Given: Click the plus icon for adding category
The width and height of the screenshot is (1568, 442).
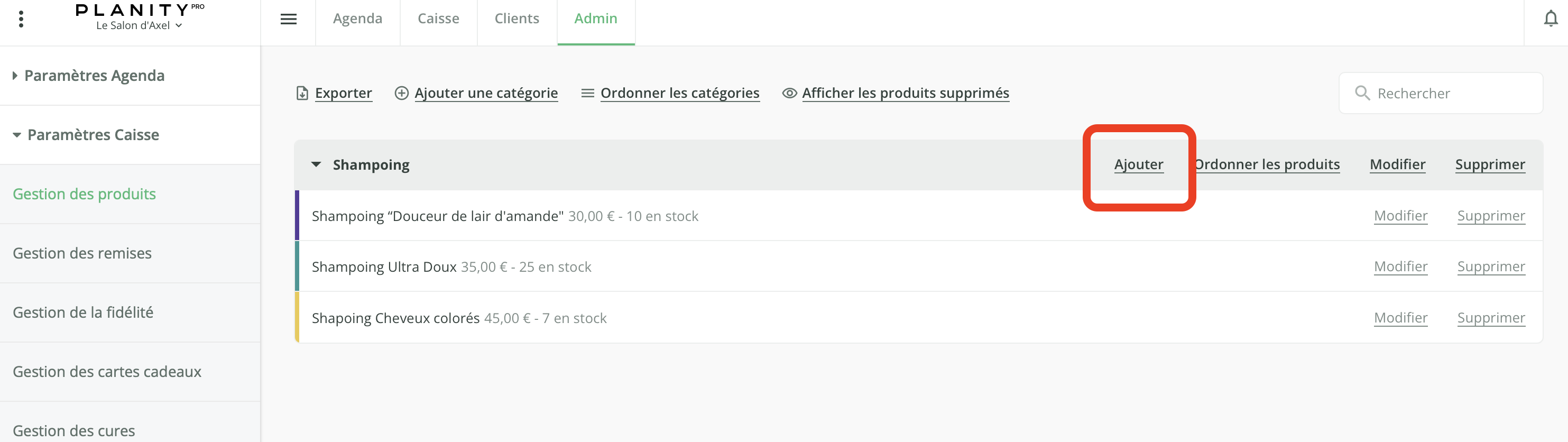Looking at the screenshot, I should point(402,93).
